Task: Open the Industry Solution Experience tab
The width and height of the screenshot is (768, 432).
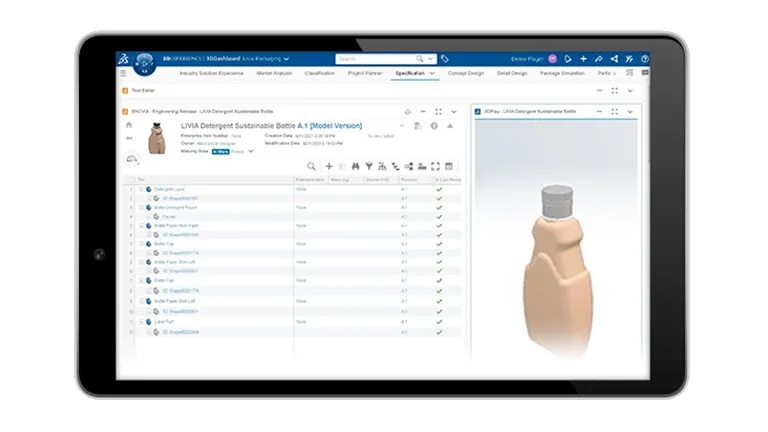Action: click(212, 73)
